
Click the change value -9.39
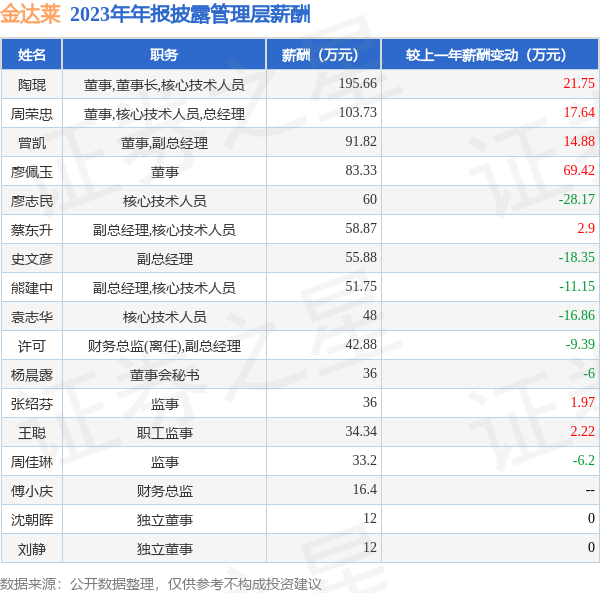point(580,344)
